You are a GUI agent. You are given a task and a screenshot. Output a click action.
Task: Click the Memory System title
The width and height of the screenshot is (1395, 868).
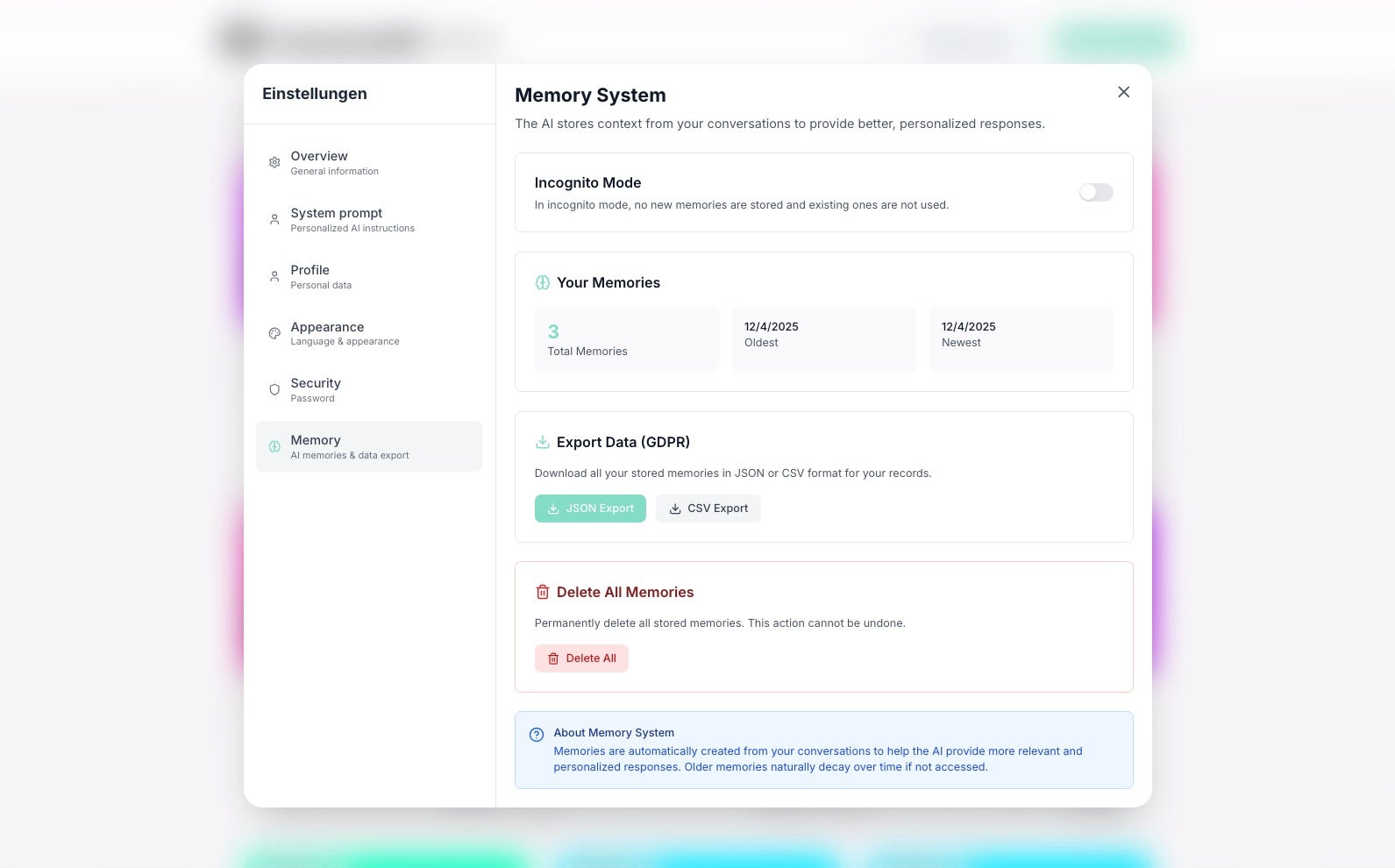(590, 95)
